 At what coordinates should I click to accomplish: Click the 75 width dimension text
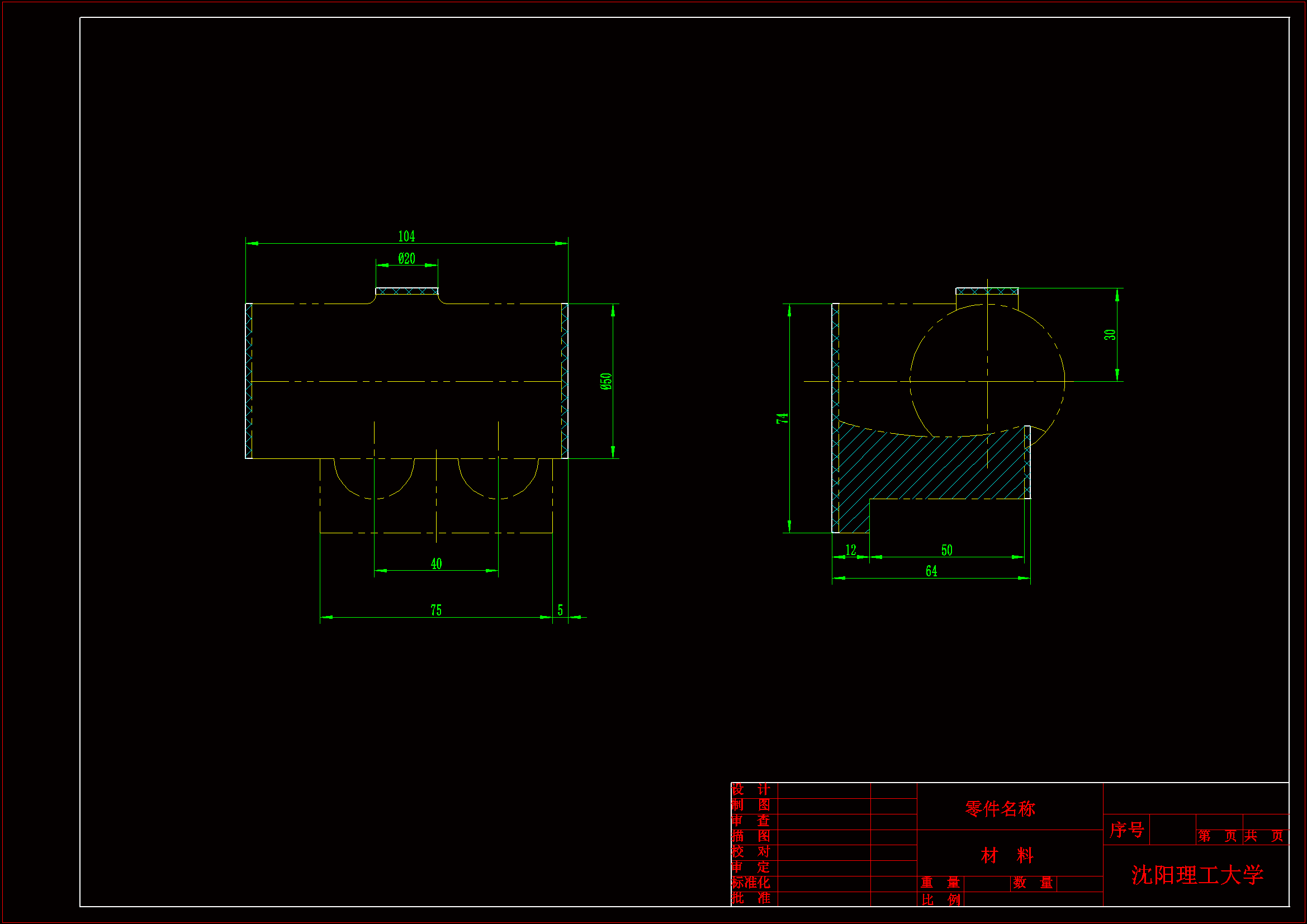(436, 610)
